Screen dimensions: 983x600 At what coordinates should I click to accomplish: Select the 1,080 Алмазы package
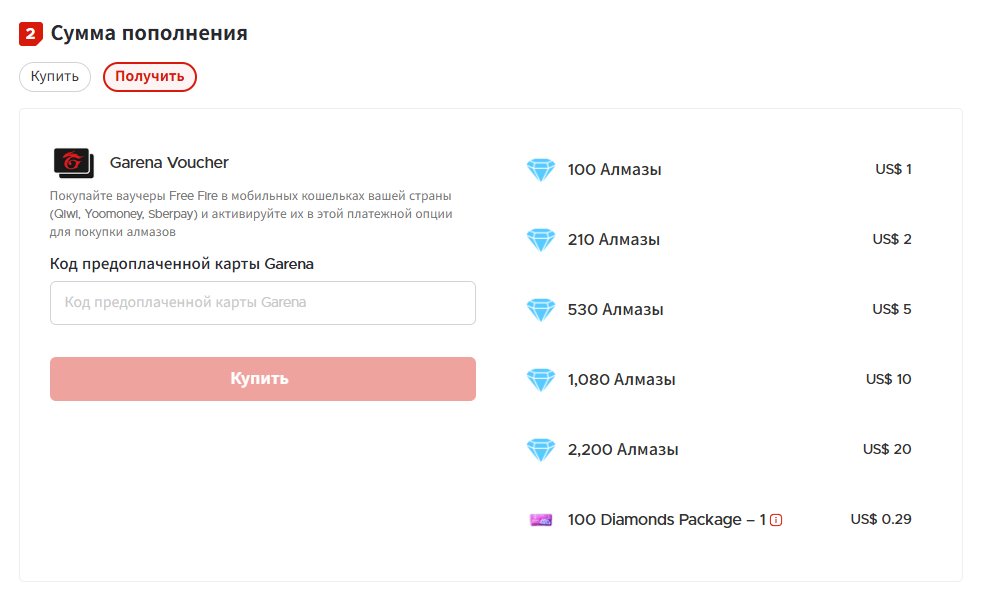[621, 380]
